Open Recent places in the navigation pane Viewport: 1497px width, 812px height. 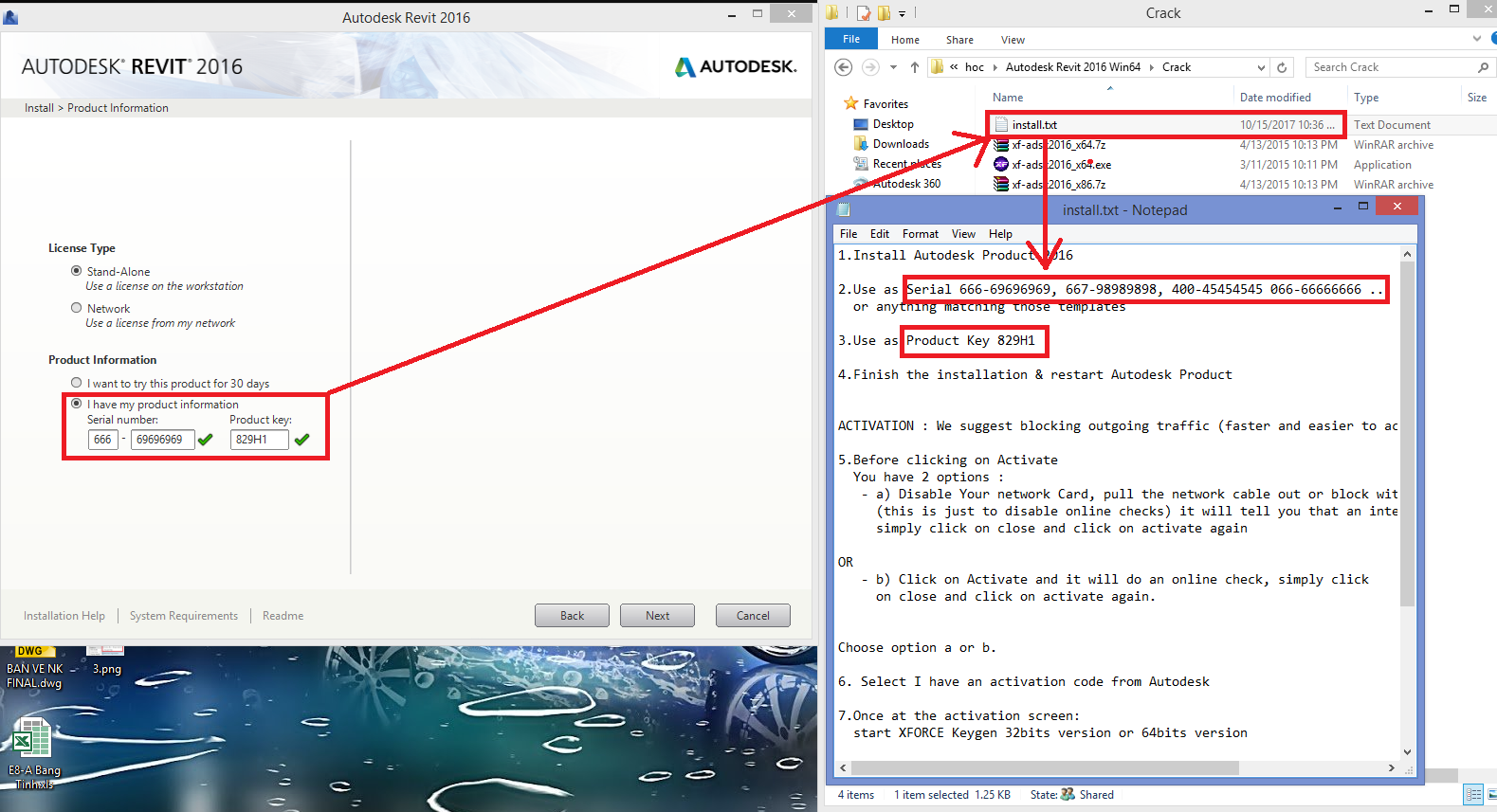pos(906,164)
